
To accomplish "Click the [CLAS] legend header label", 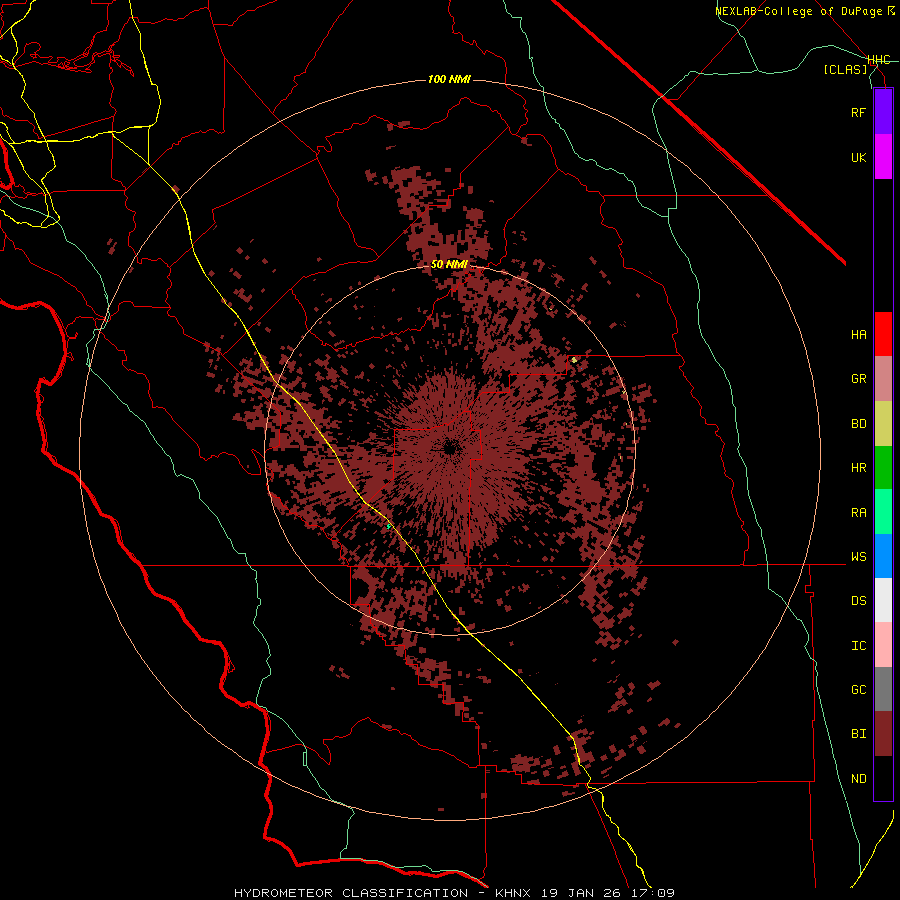I will click(x=845, y=69).
